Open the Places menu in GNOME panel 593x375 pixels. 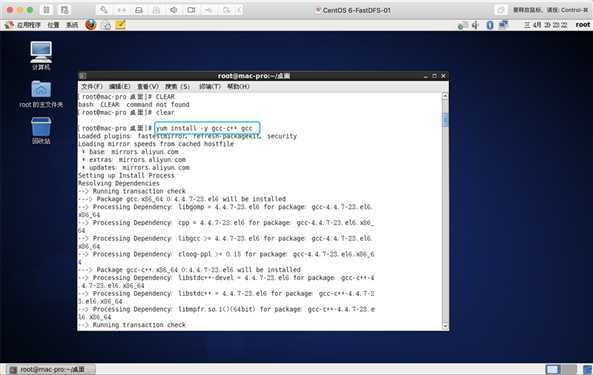[53, 25]
